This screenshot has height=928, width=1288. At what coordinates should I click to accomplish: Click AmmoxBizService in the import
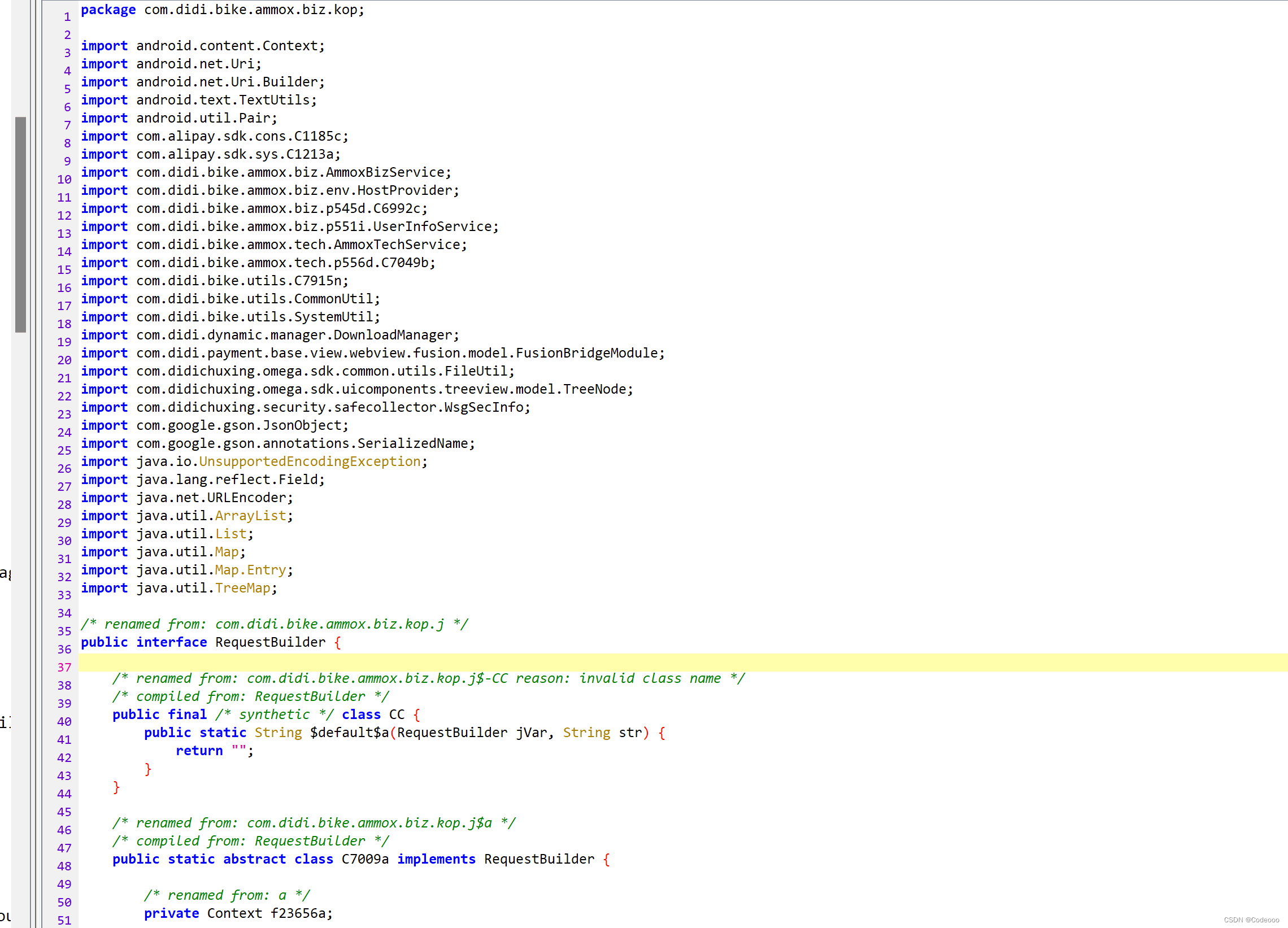pos(385,172)
